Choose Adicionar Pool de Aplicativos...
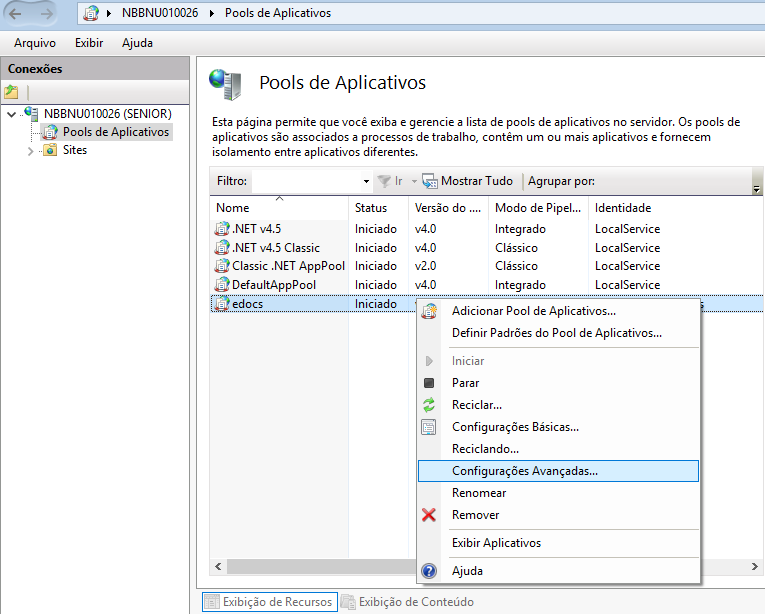This screenshot has width=765, height=615. [x=559, y=311]
